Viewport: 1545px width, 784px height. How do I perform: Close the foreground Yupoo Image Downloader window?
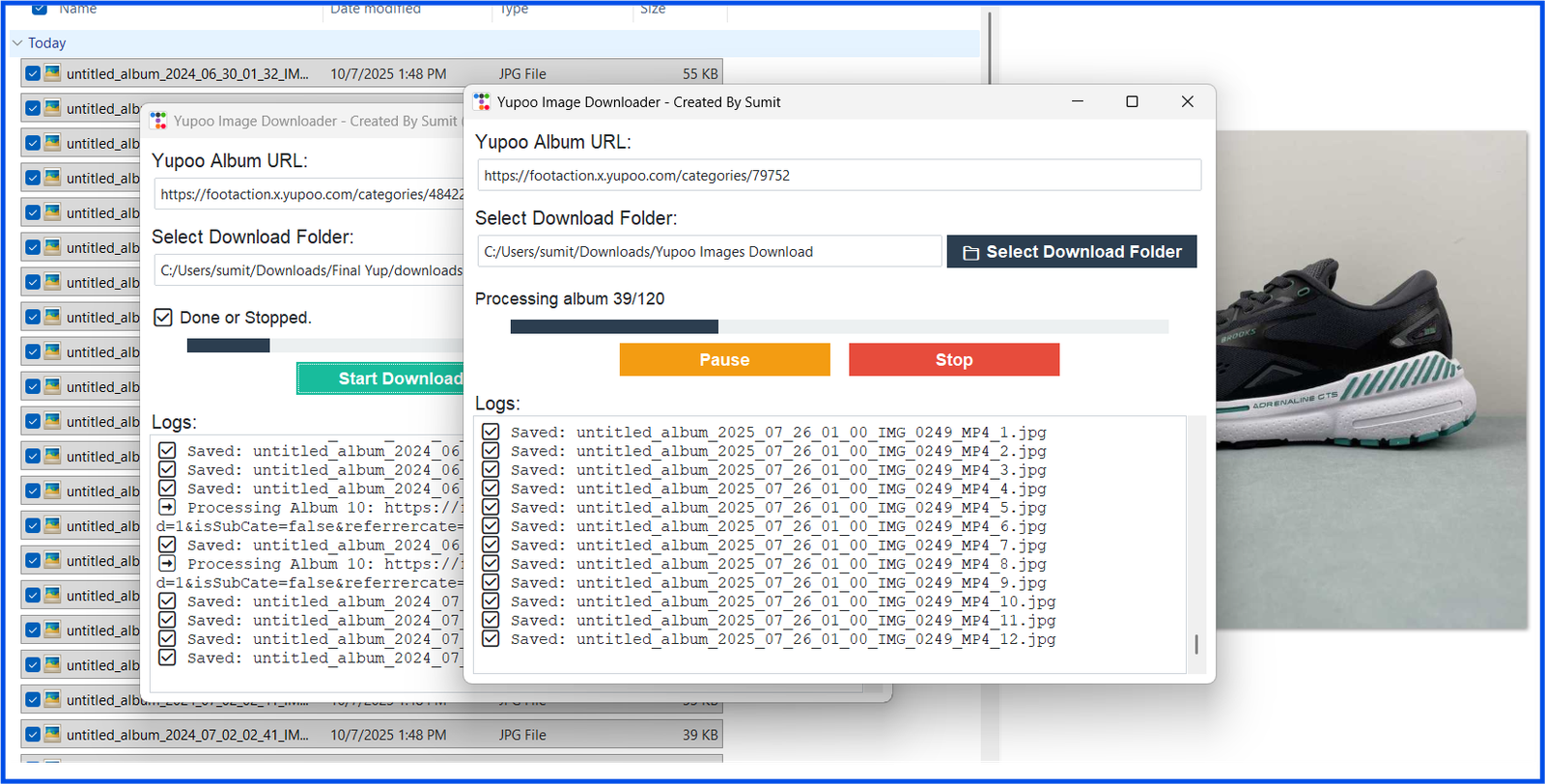pos(1187,101)
